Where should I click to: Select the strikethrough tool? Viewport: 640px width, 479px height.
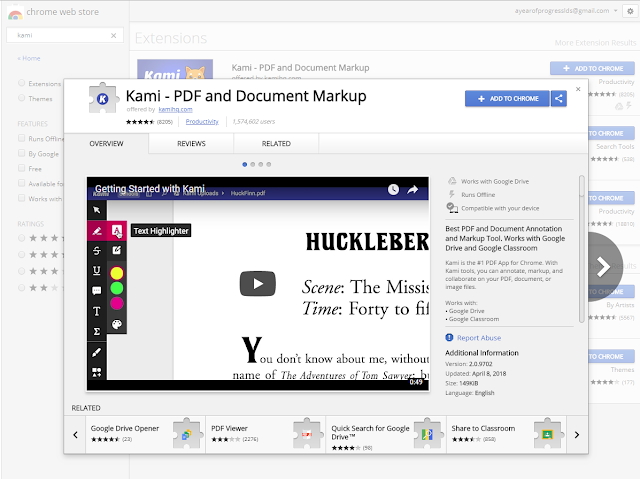(97, 251)
